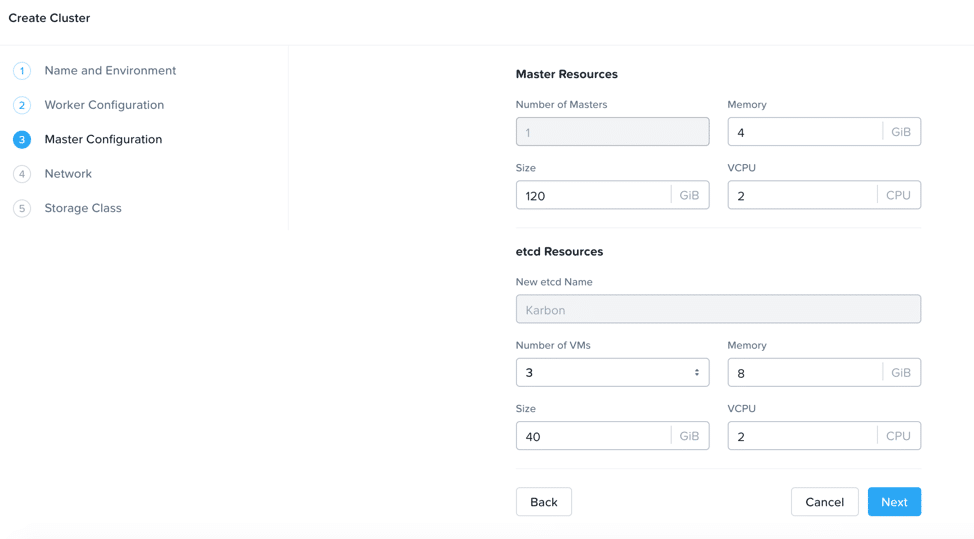The width and height of the screenshot is (974, 539).
Task: Click the step 4 circle icon
Action: click(x=22, y=174)
